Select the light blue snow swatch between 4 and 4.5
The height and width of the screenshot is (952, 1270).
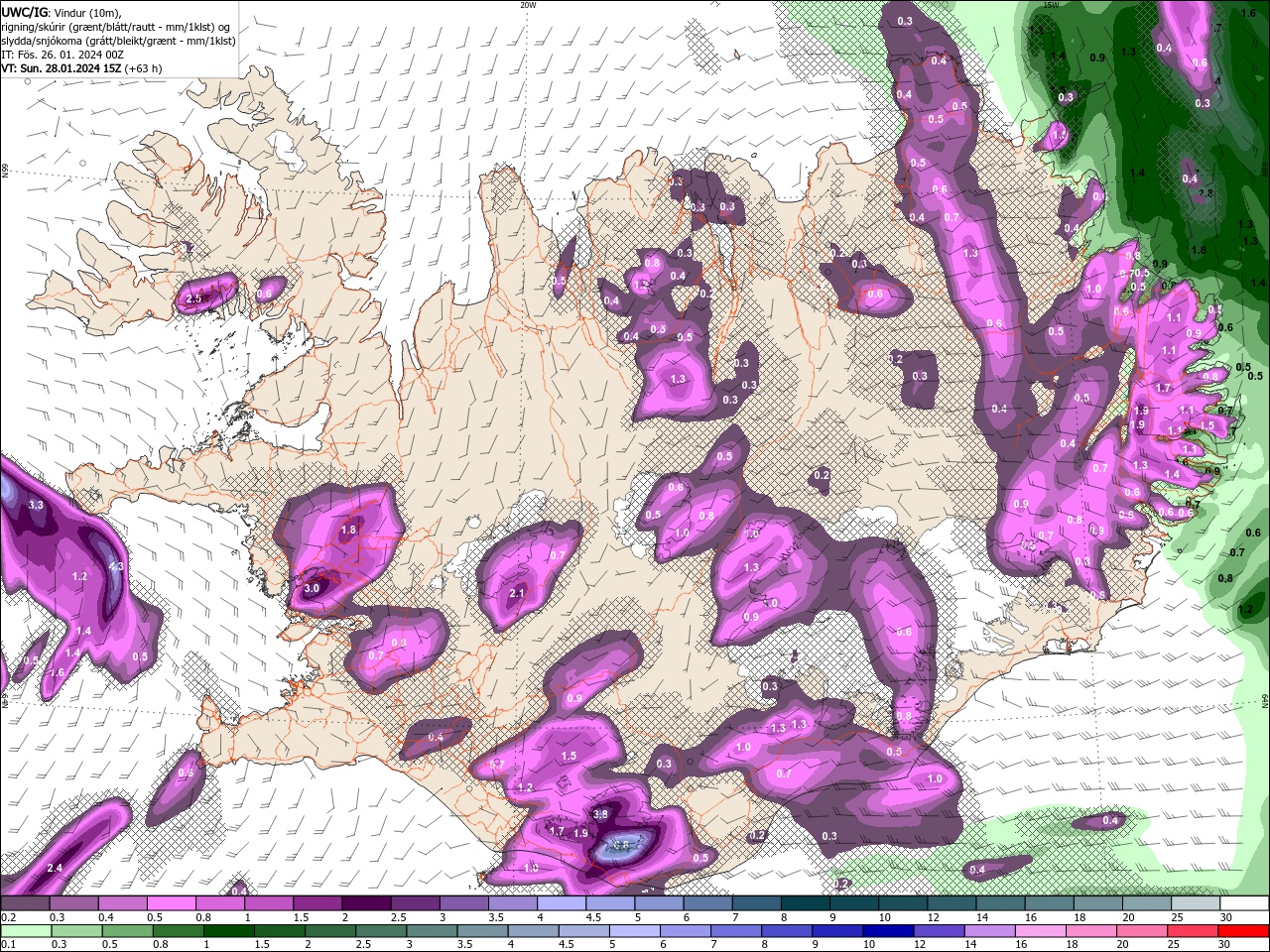click(x=562, y=903)
